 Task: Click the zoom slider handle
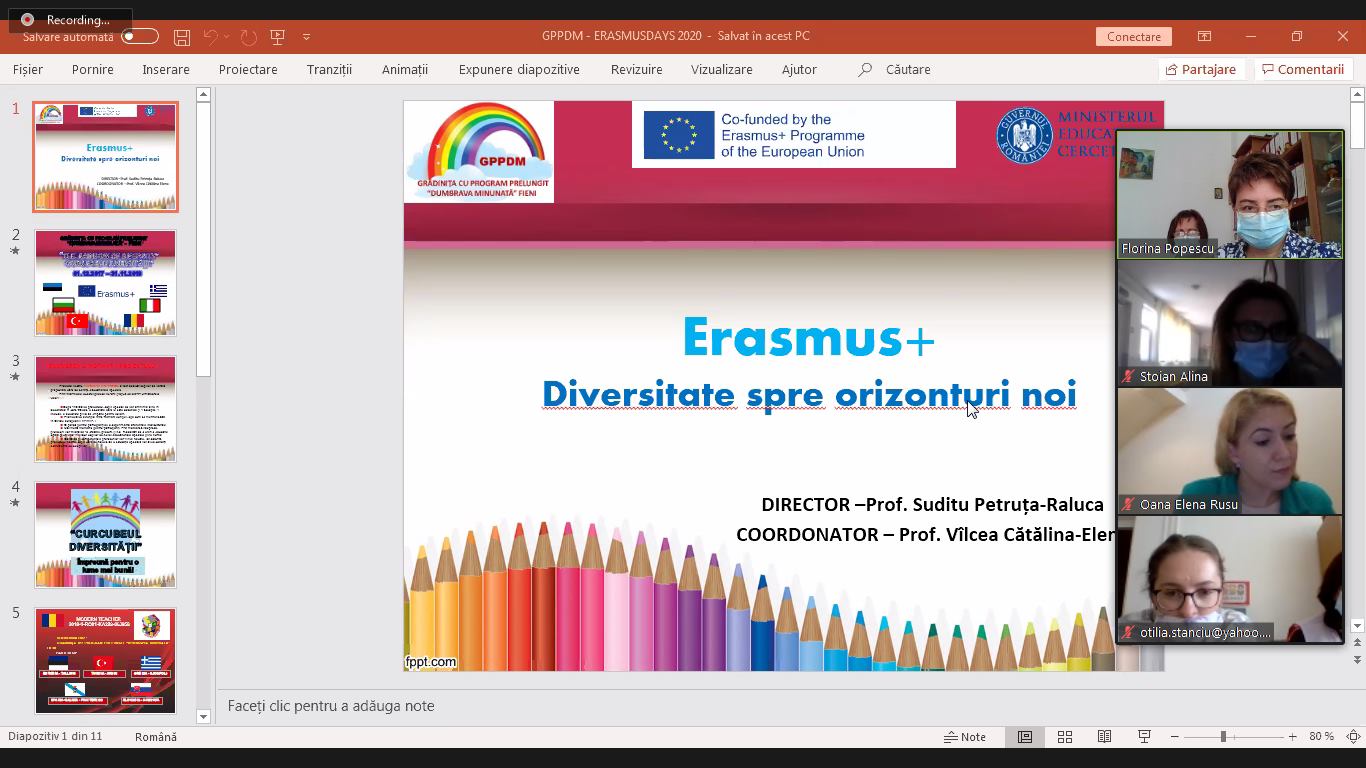pos(1222,737)
